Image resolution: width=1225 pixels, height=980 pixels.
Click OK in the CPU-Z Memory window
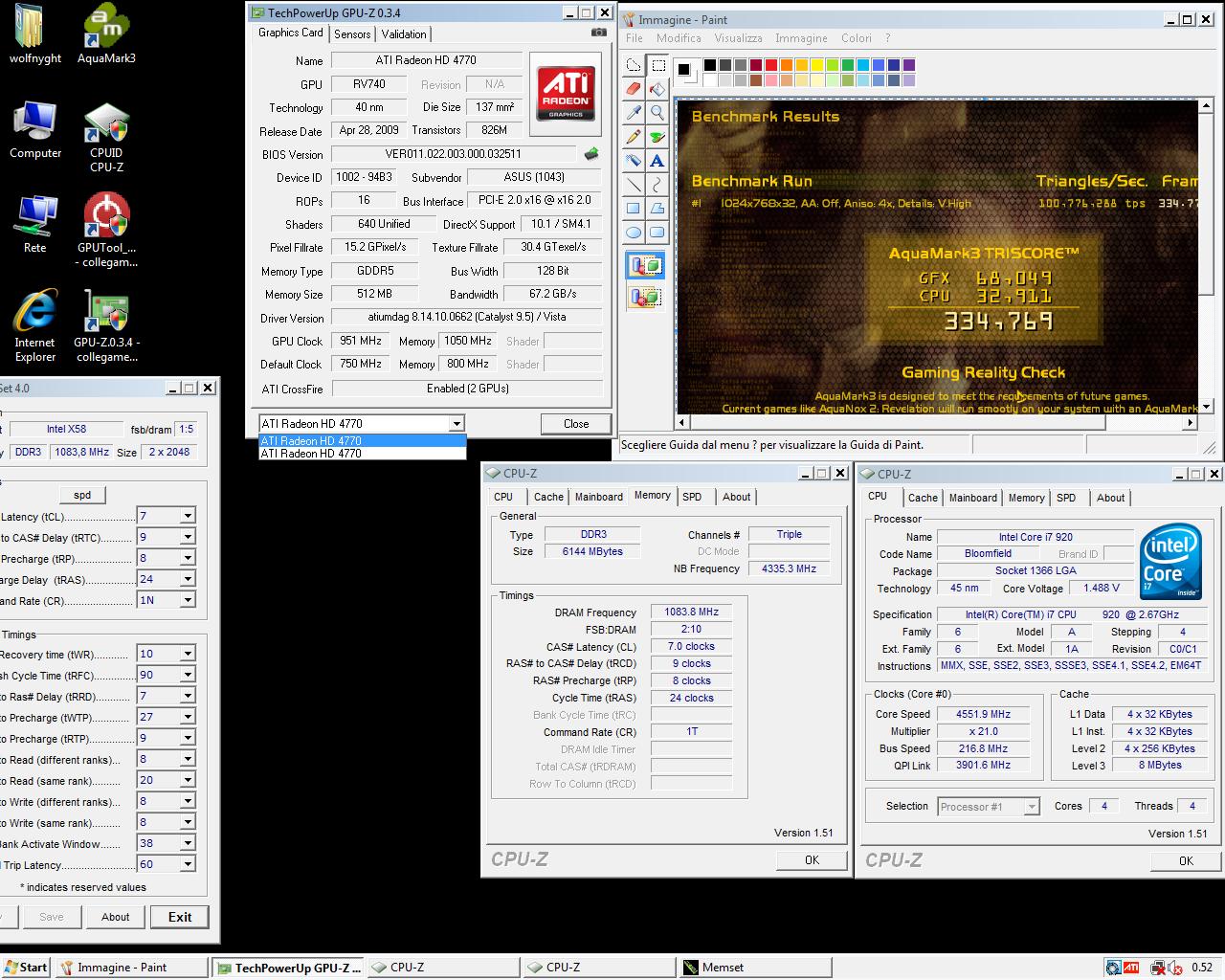pyautogui.click(x=812, y=859)
